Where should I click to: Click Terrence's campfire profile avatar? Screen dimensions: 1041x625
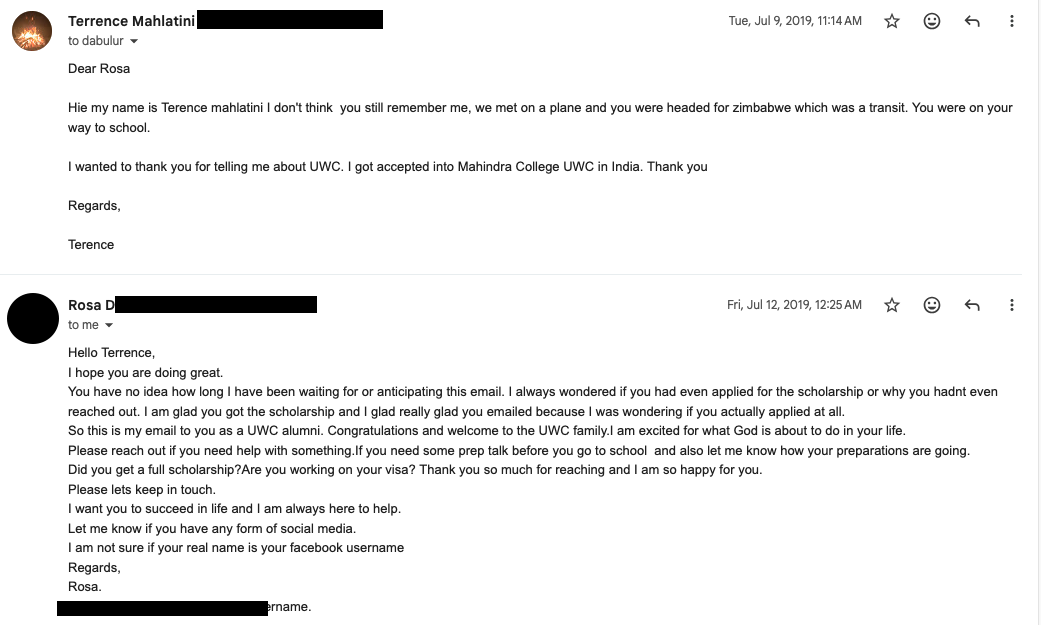(32, 31)
